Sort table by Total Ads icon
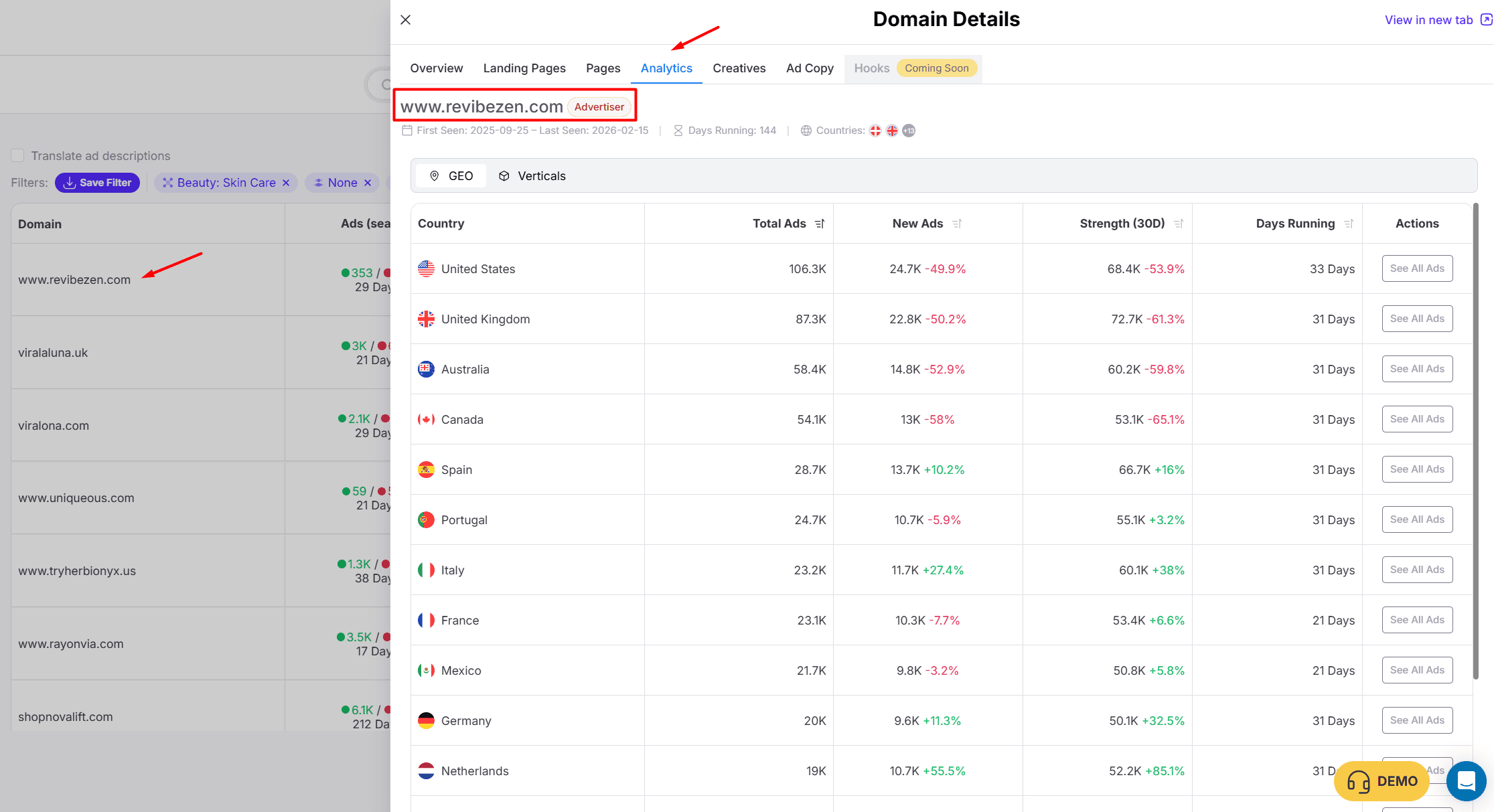The image size is (1494, 812). point(820,224)
